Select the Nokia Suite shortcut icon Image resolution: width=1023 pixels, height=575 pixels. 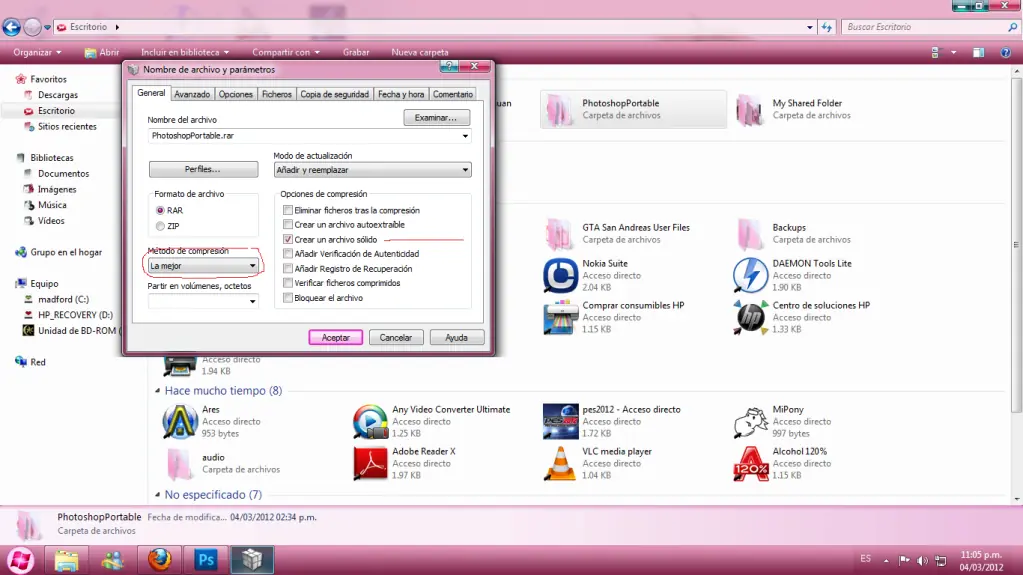[560, 275]
